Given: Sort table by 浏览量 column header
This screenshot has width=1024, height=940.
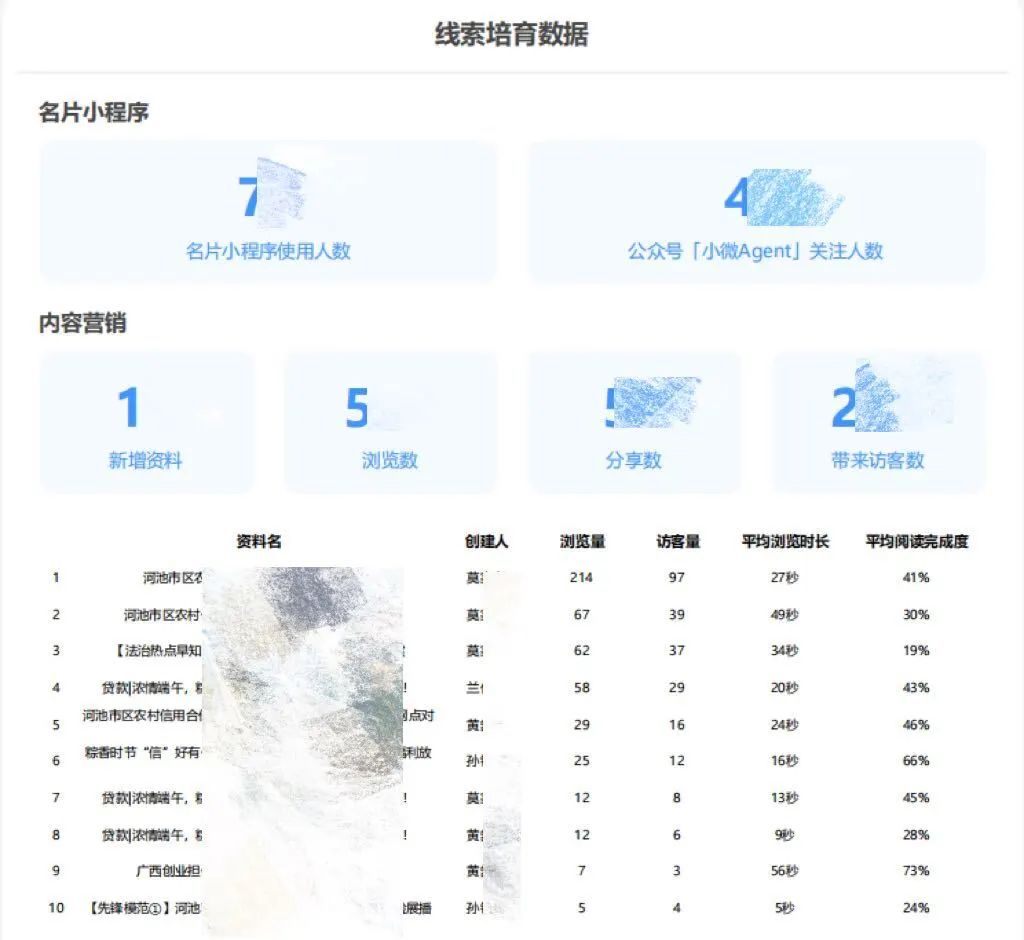Looking at the screenshot, I should click(x=582, y=542).
